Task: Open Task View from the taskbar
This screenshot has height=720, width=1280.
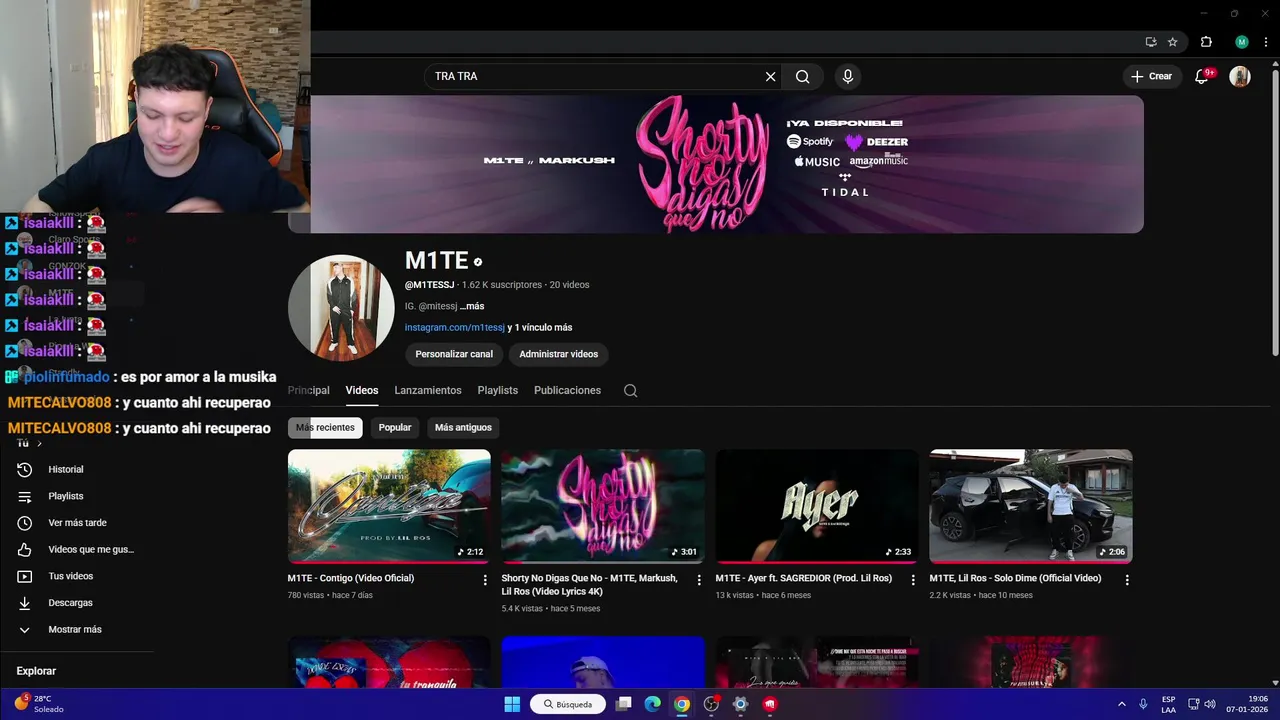Action: tap(624, 704)
